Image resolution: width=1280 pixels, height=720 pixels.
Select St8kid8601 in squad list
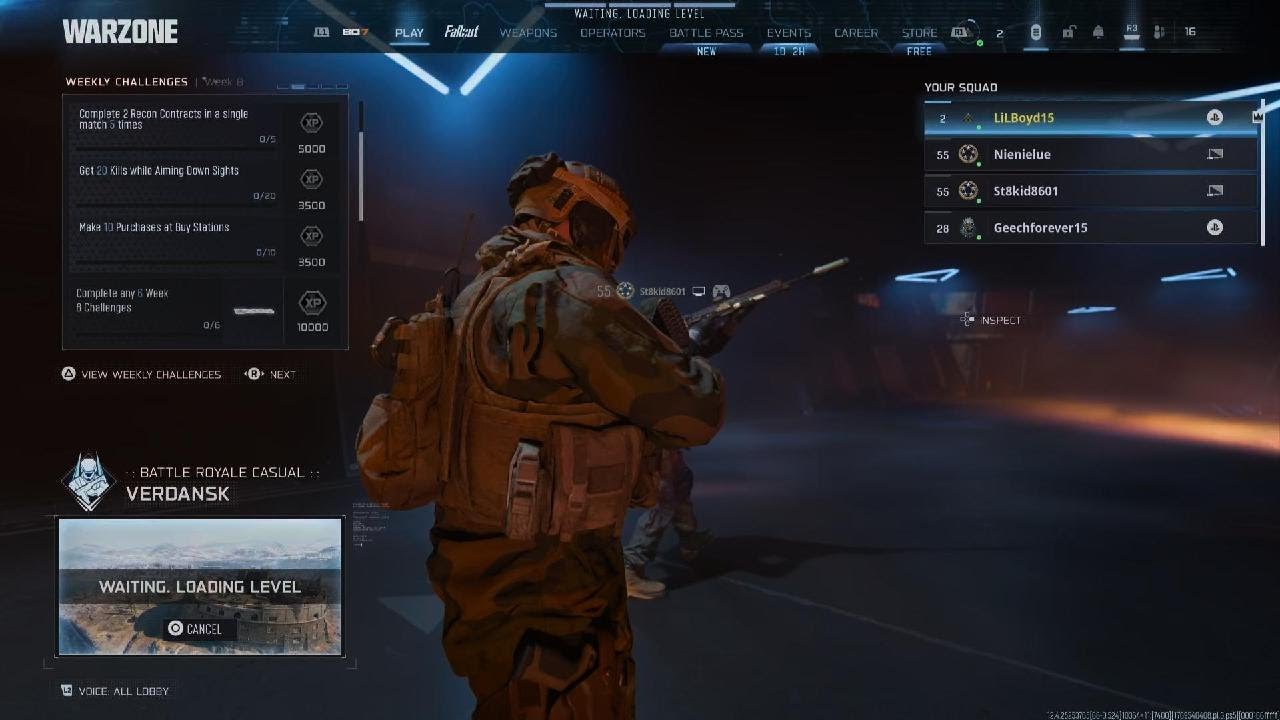pos(1090,191)
